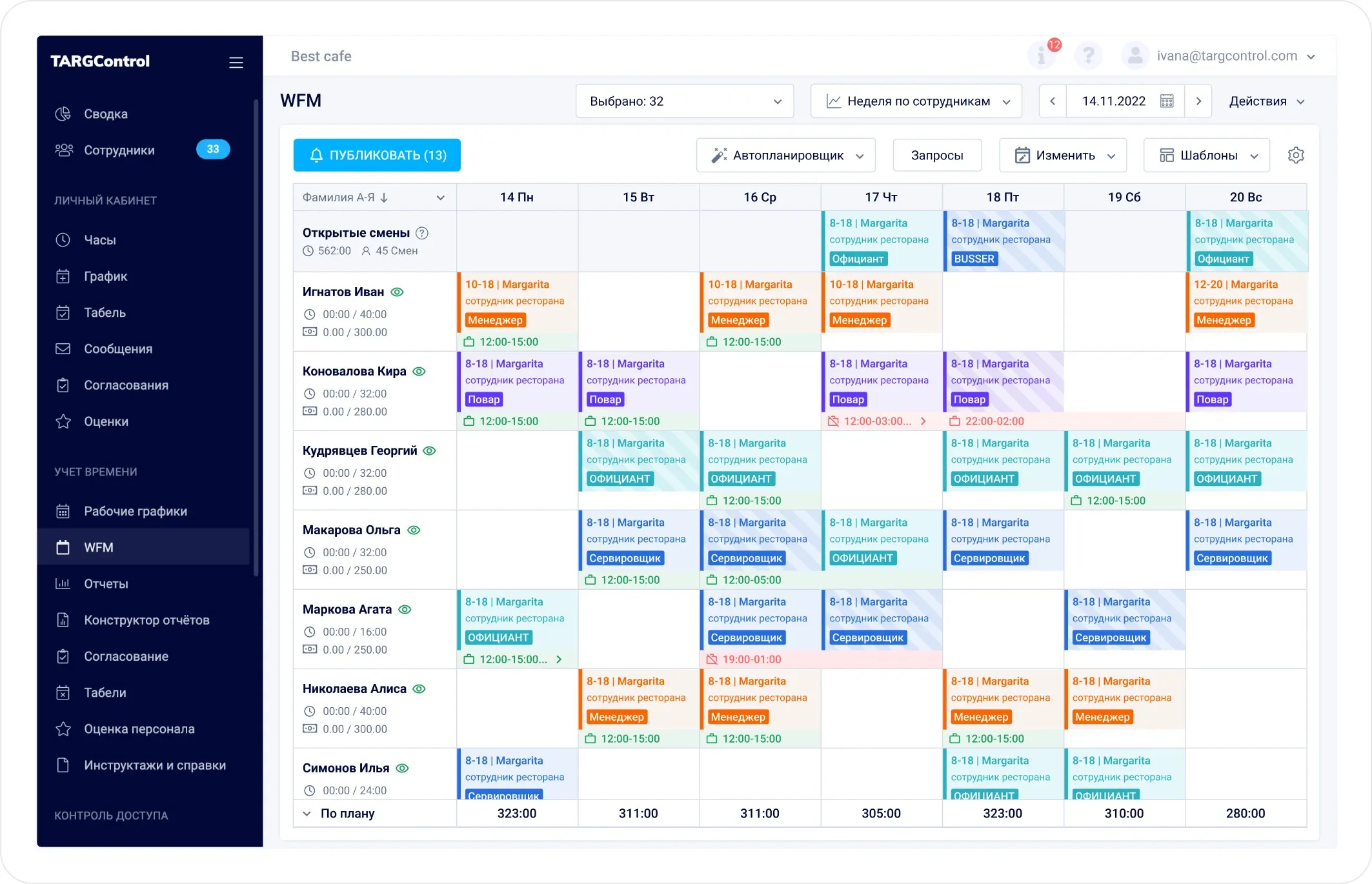Select Игнатов Иван's 14 Пн Менеджер shift
Screen dimensions: 1372x884
[516, 303]
